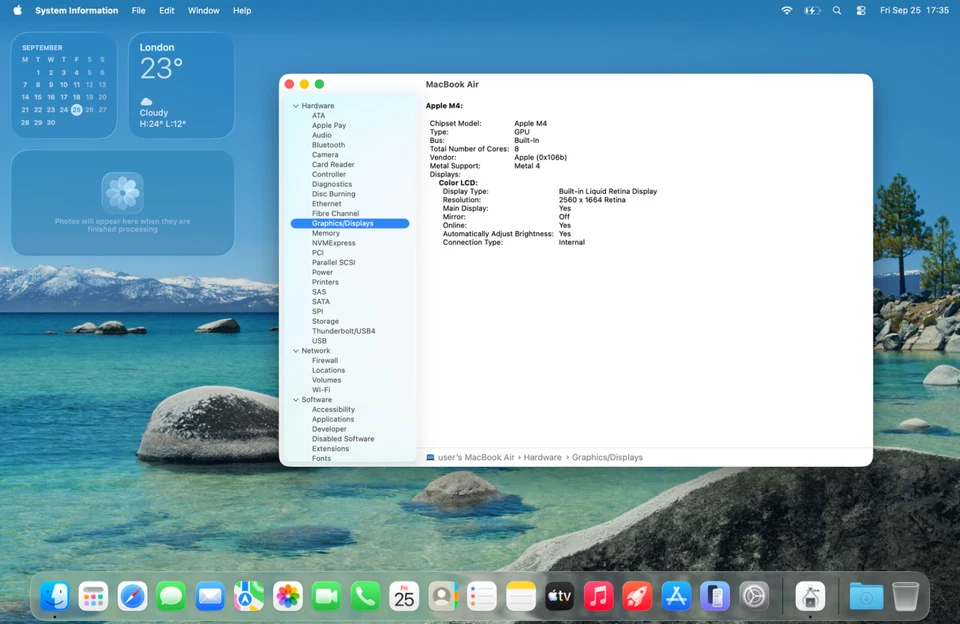Open Launchpad apps grid in dock
This screenshot has width=960, height=624.
click(x=94, y=596)
